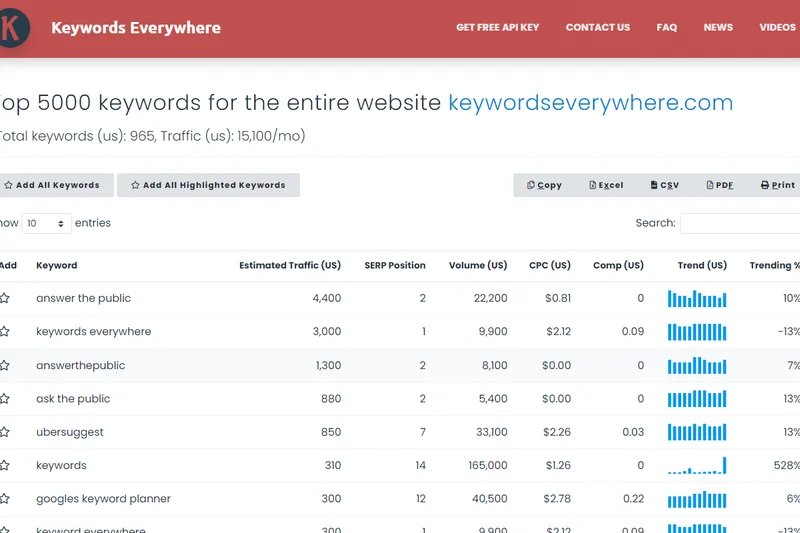Sort by Volume (US) column
The height and width of the screenshot is (533, 800).
pos(478,265)
